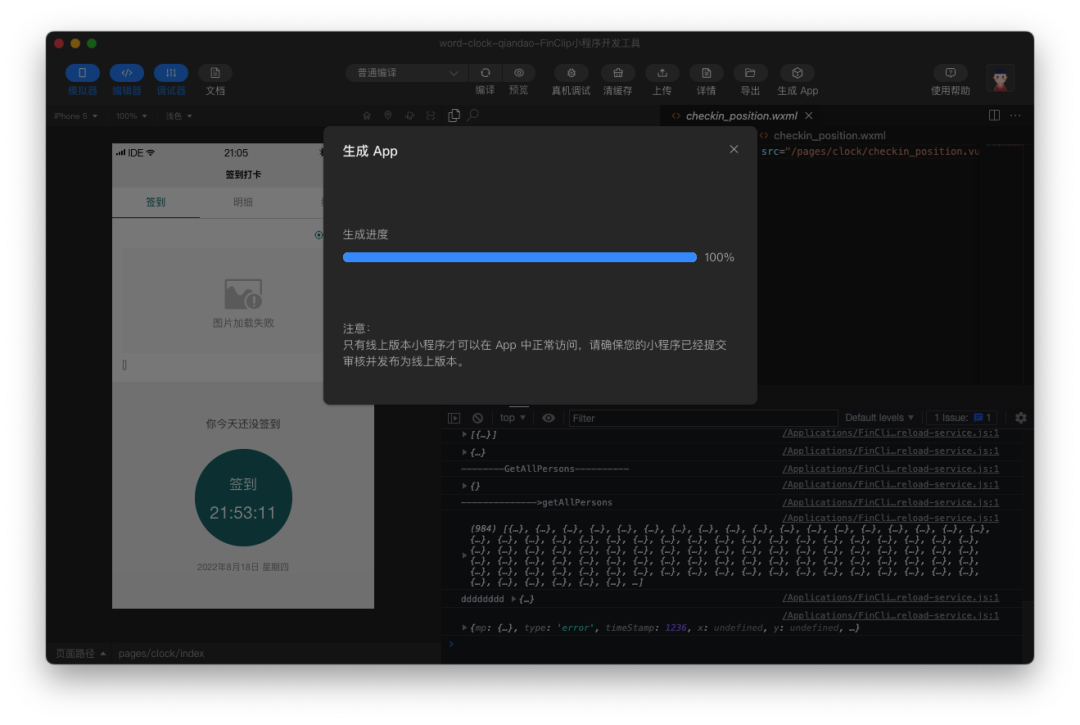Open DevTools settings gear
Viewport: 1080px width, 725px height.
pyautogui.click(x=1019, y=417)
